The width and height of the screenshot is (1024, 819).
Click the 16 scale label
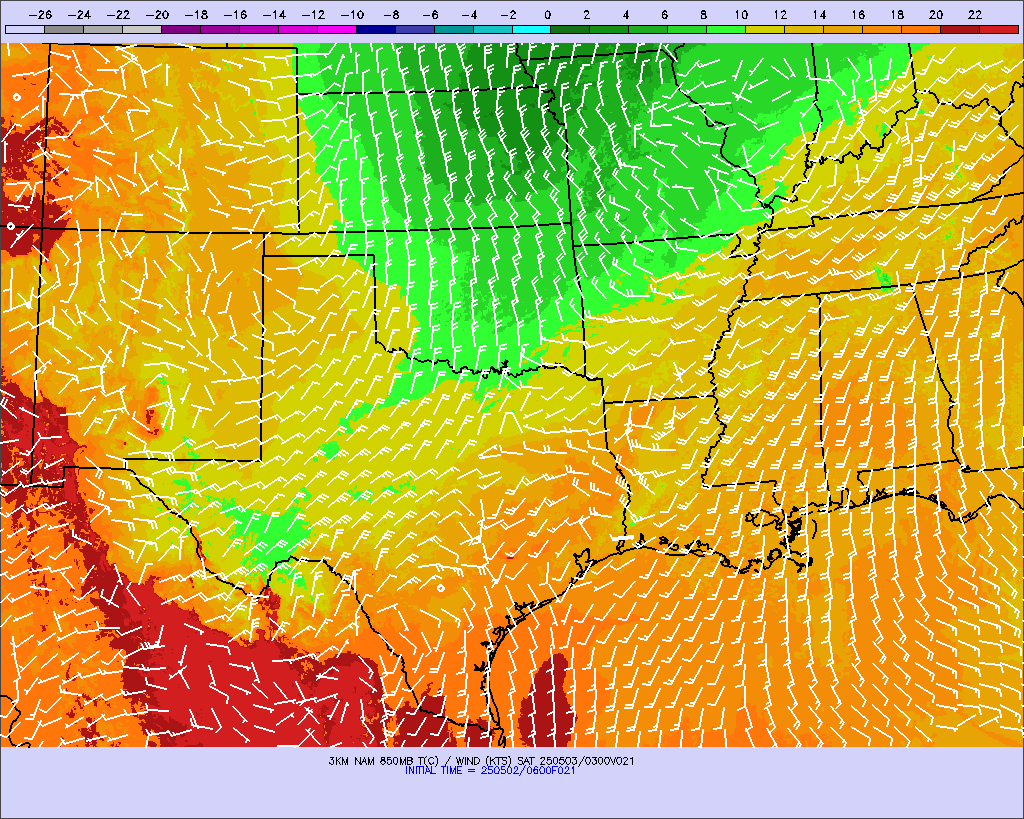tap(858, 14)
